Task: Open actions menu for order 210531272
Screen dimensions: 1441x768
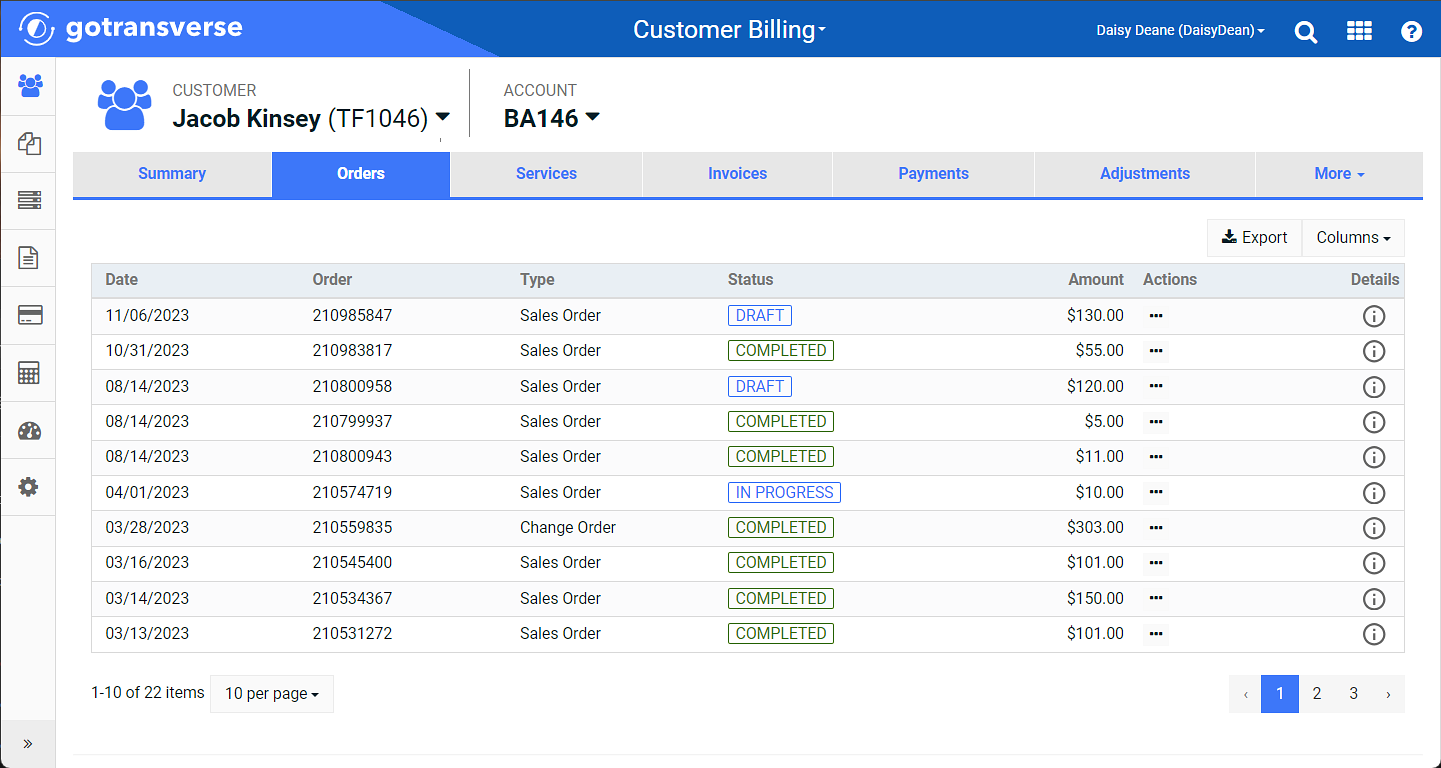Action: pos(1156,633)
